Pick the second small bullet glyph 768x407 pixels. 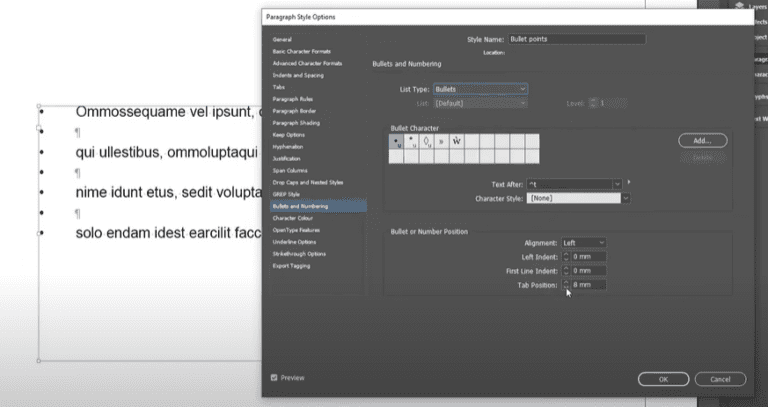pos(411,142)
